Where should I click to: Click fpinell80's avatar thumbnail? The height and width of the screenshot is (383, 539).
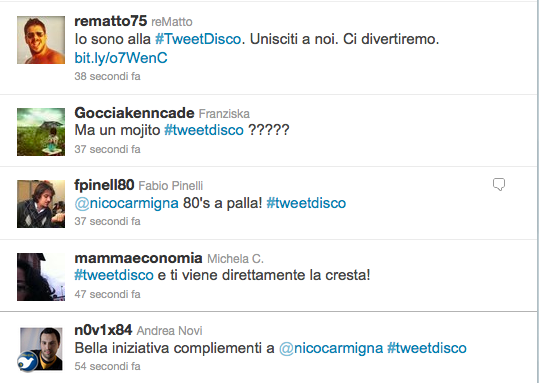click(41, 204)
